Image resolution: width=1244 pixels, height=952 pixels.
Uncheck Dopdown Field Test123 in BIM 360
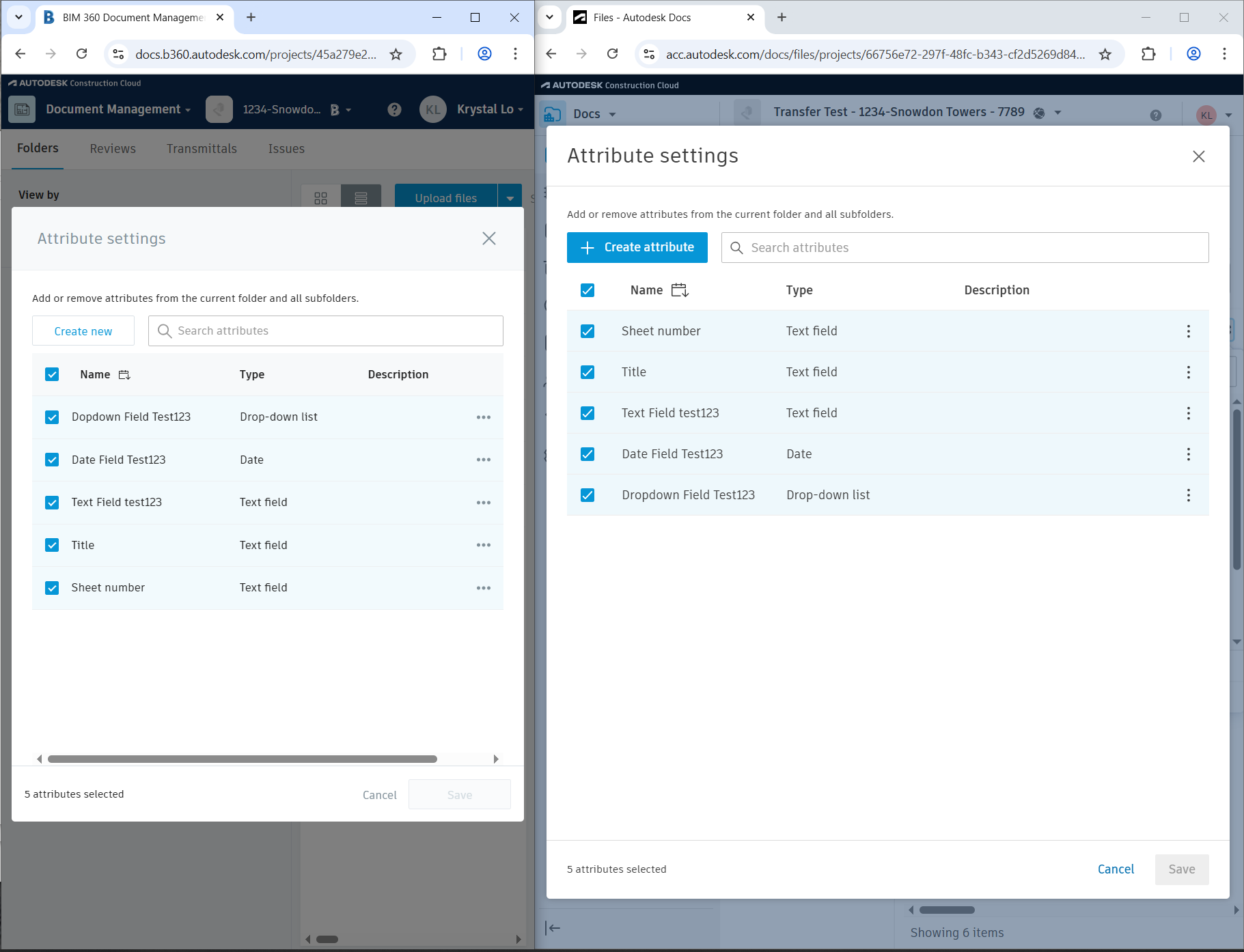(52, 417)
